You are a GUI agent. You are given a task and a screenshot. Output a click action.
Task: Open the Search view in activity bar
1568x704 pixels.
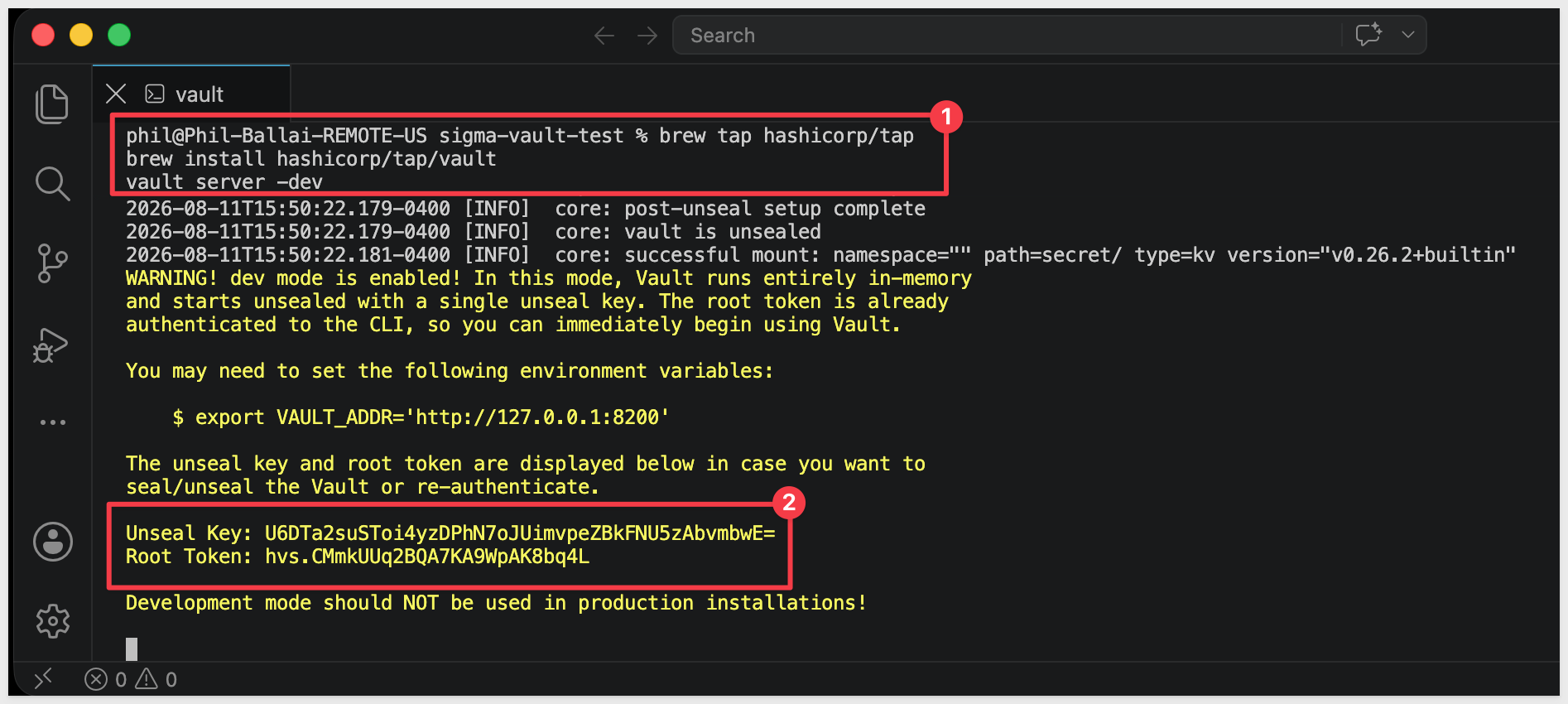point(52,184)
